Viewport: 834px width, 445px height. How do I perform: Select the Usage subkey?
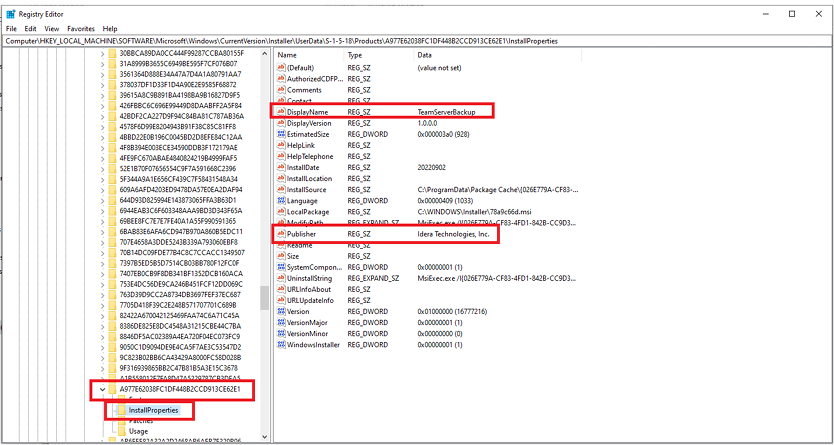[x=138, y=431]
